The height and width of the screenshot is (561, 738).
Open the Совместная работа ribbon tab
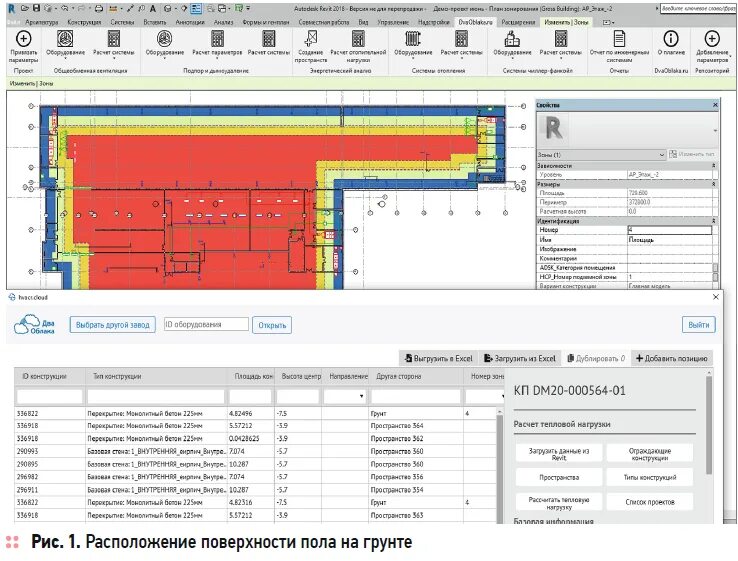pyautogui.click(x=324, y=22)
